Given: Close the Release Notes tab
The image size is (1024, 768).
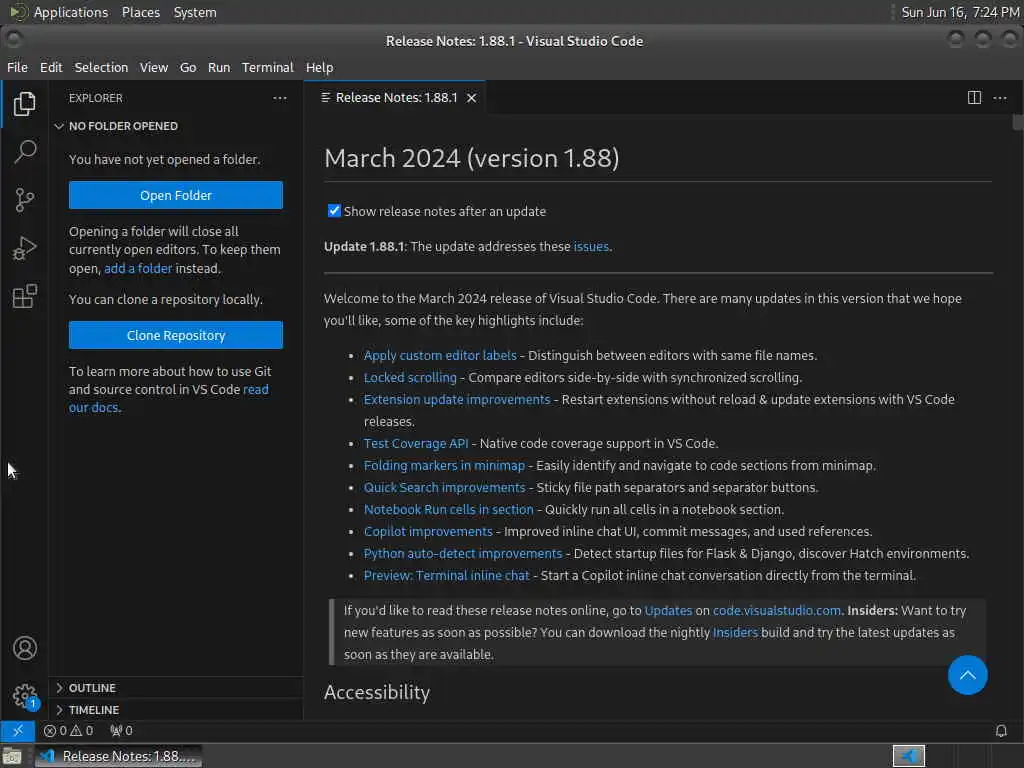Looking at the screenshot, I should tap(472, 98).
